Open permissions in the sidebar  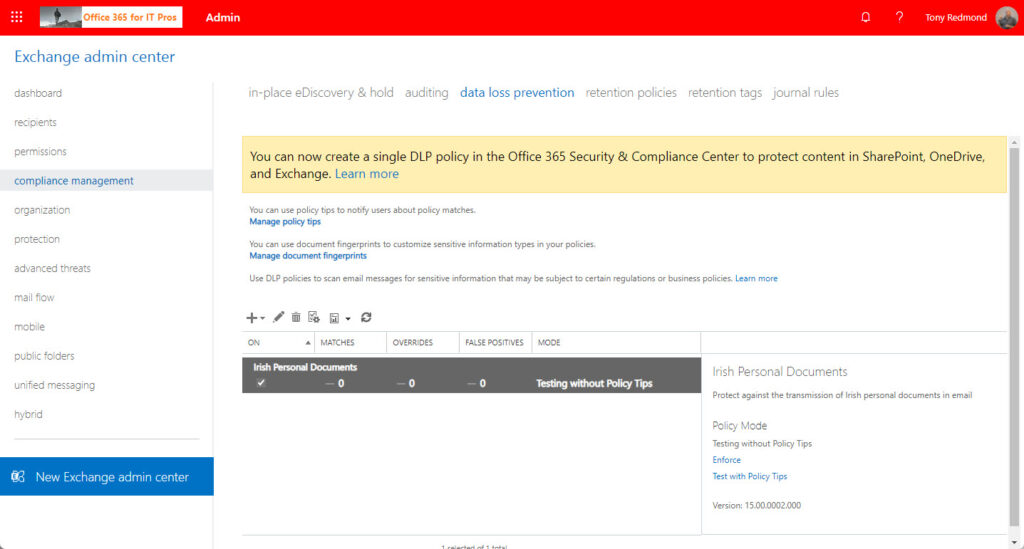40,151
